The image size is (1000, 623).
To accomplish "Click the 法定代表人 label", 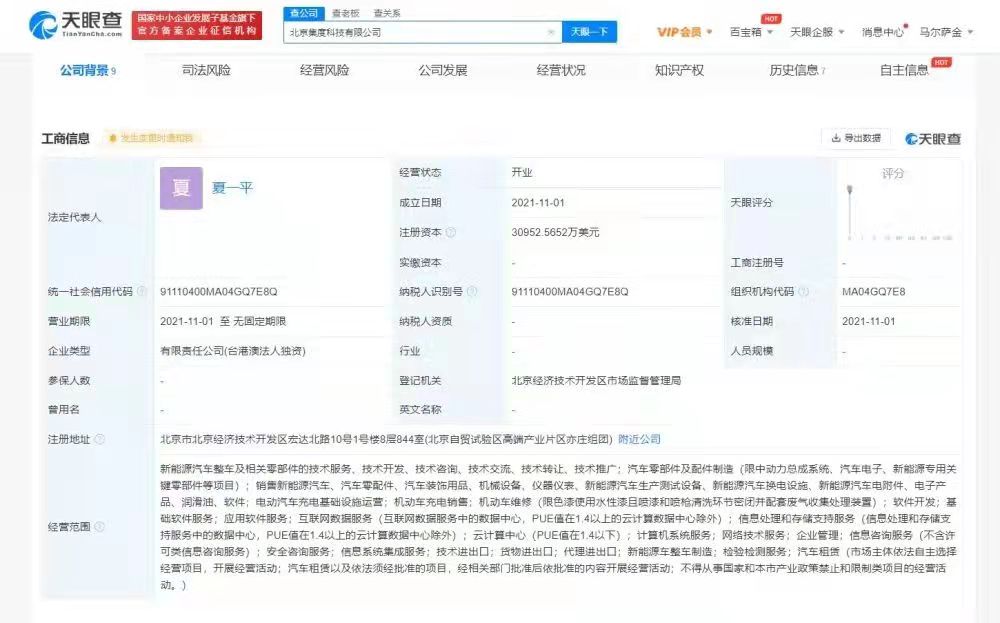I will click(75, 217).
